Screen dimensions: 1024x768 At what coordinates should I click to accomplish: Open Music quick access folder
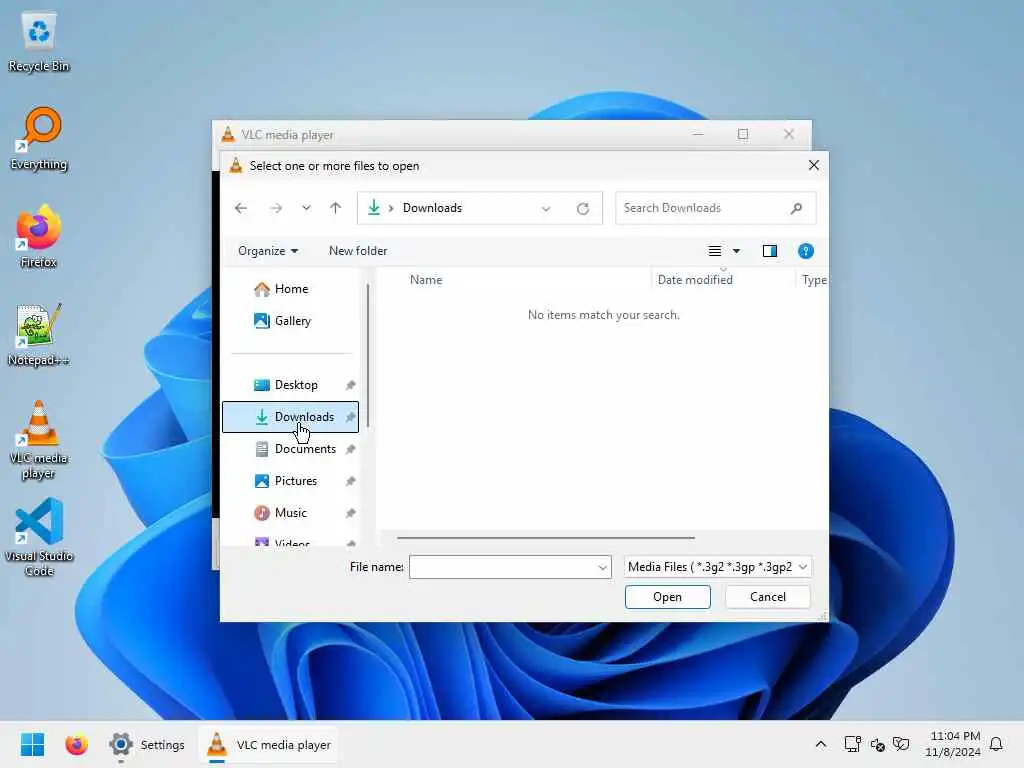pos(291,513)
